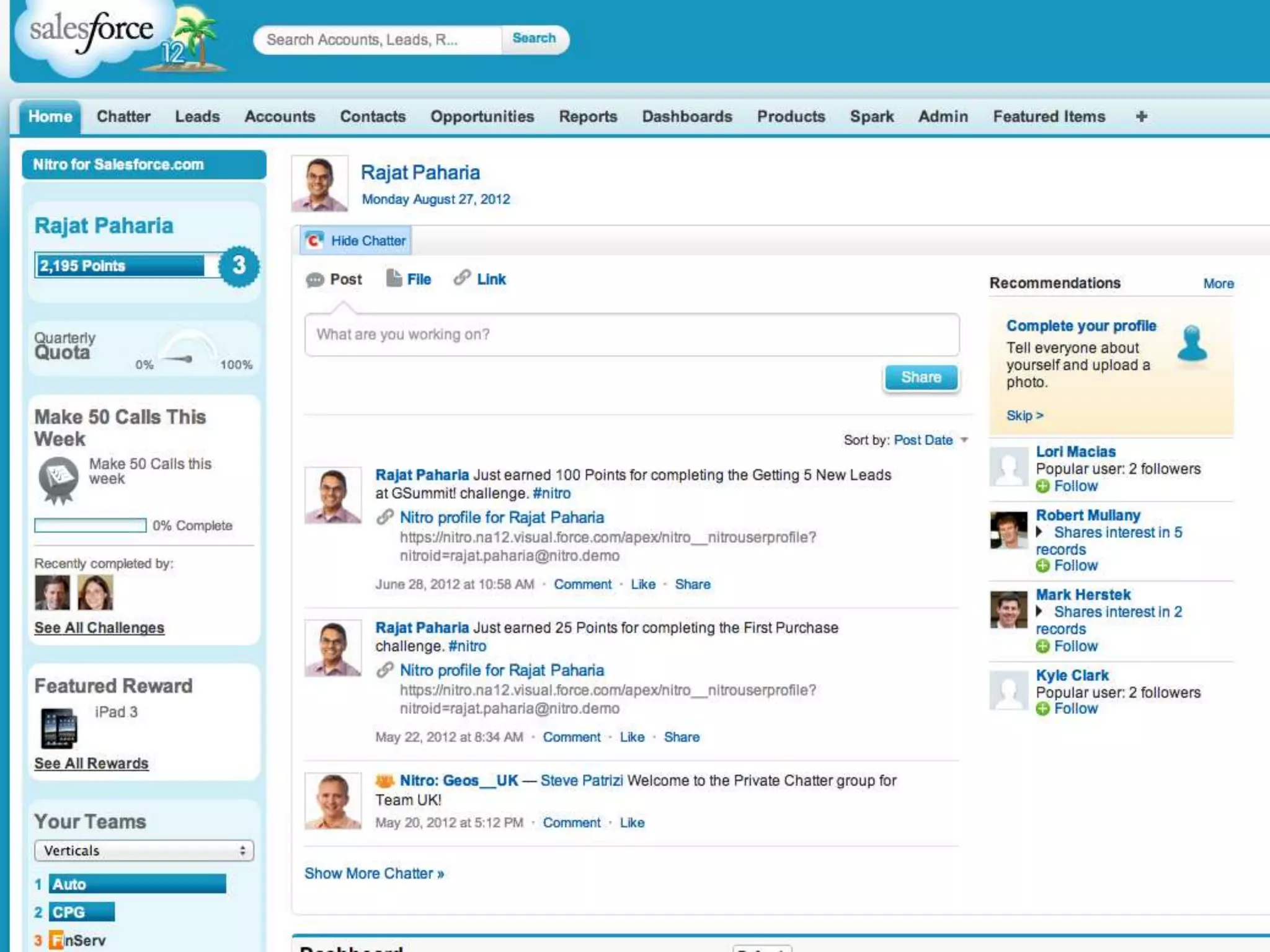Click the plus icon to add tabs
1270x952 pixels.
click(1141, 117)
